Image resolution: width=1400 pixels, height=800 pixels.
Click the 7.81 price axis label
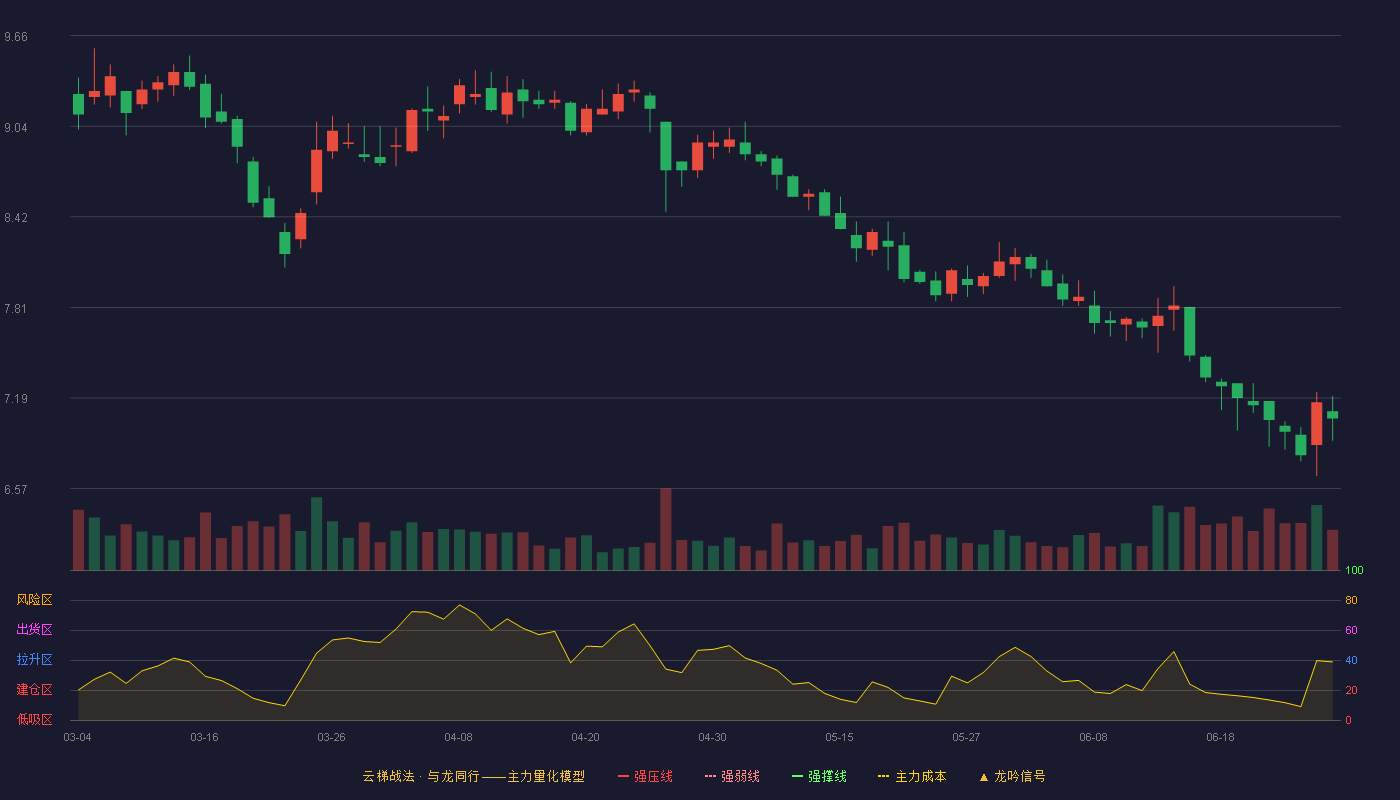[x=16, y=309]
